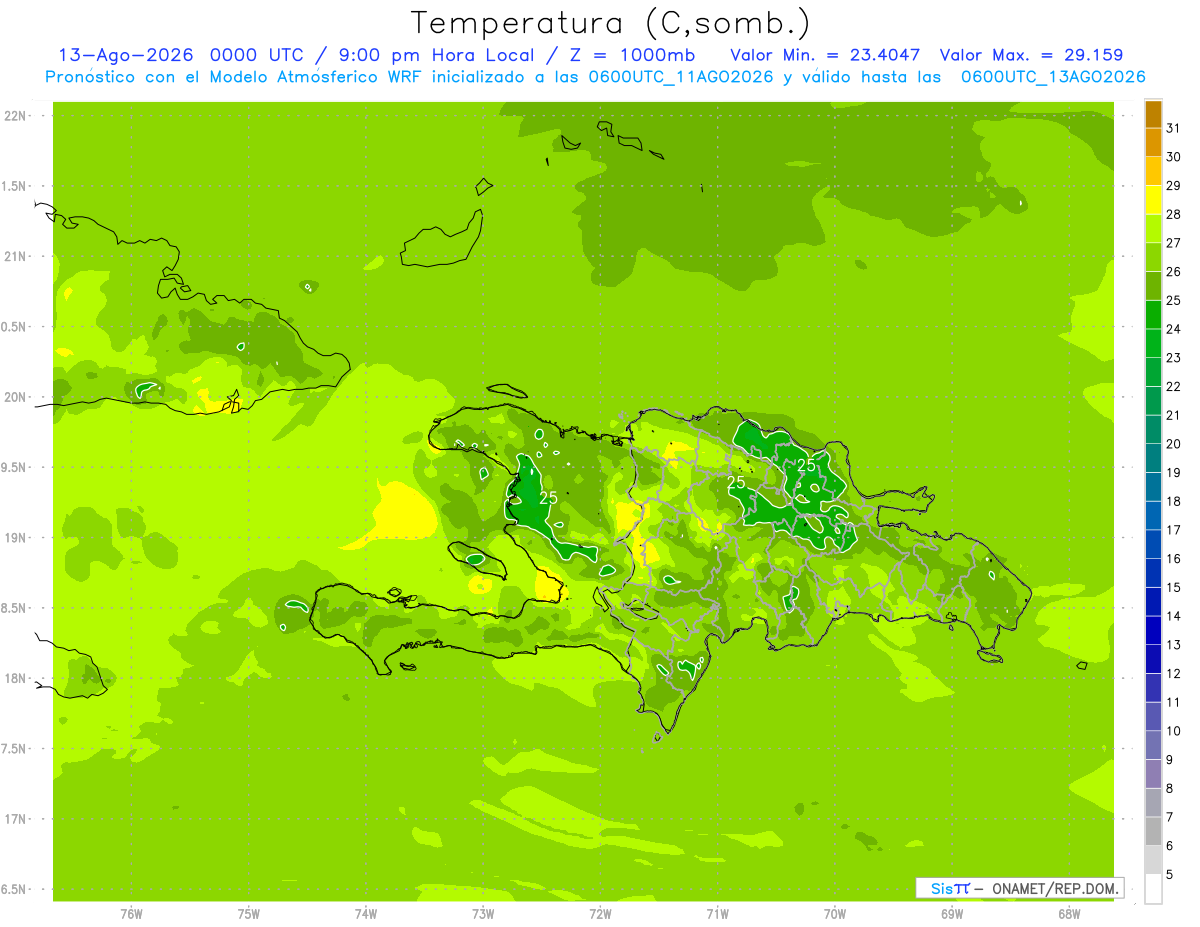Pick the dark blue swatch between 12 and 13
This screenshot has height=927, width=1200.
(x=1153, y=660)
